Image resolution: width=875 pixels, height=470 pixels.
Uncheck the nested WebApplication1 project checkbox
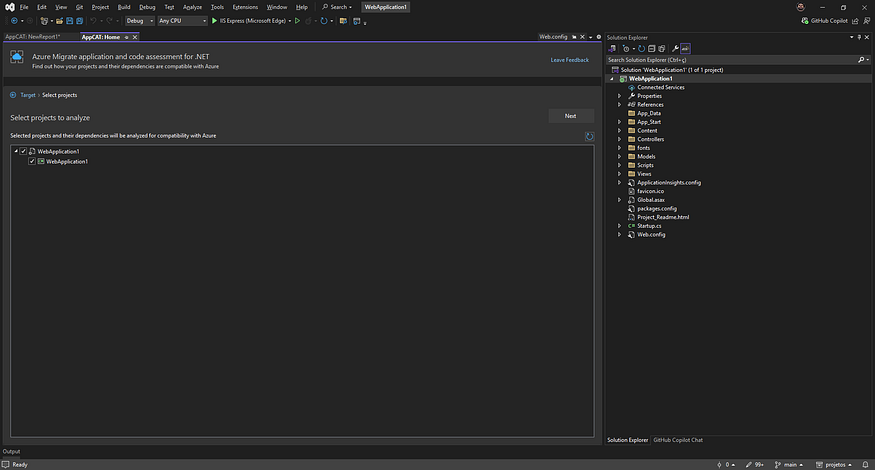tap(32, 161)
